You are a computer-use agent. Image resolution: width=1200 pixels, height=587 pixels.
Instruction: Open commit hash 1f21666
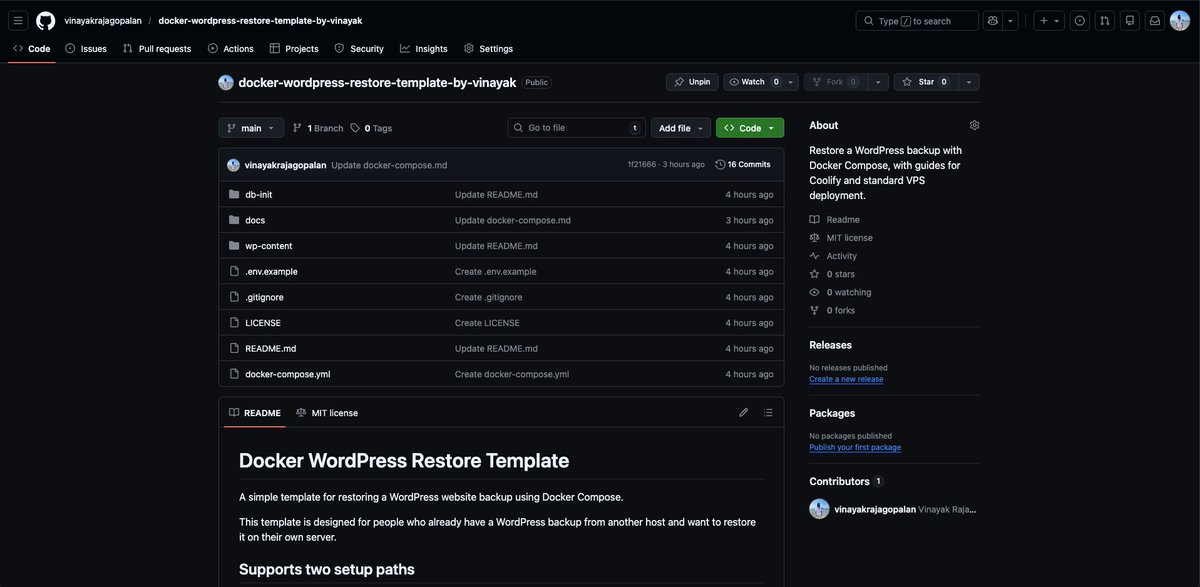pos(642,165)
